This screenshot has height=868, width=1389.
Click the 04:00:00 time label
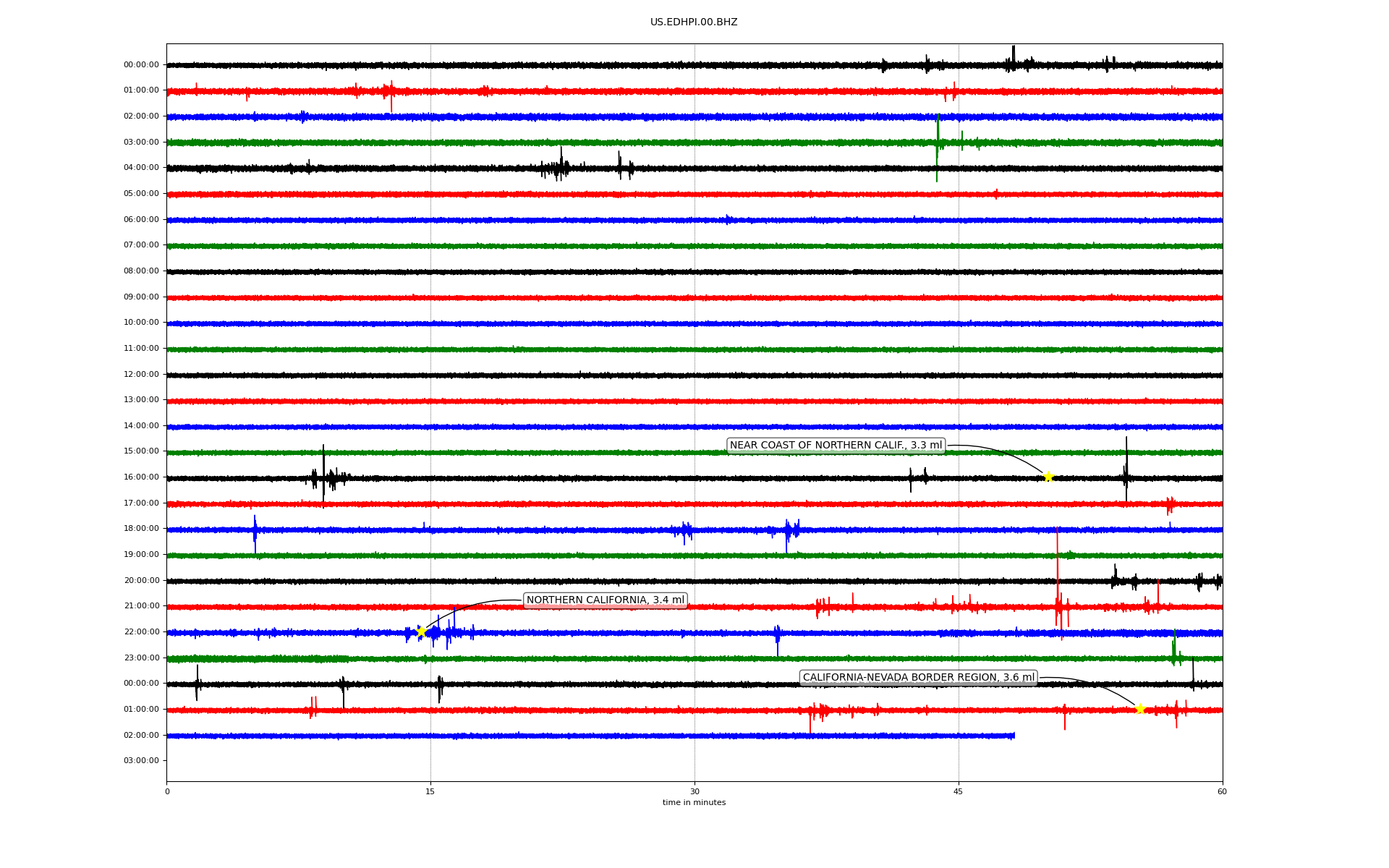(141, 167)
